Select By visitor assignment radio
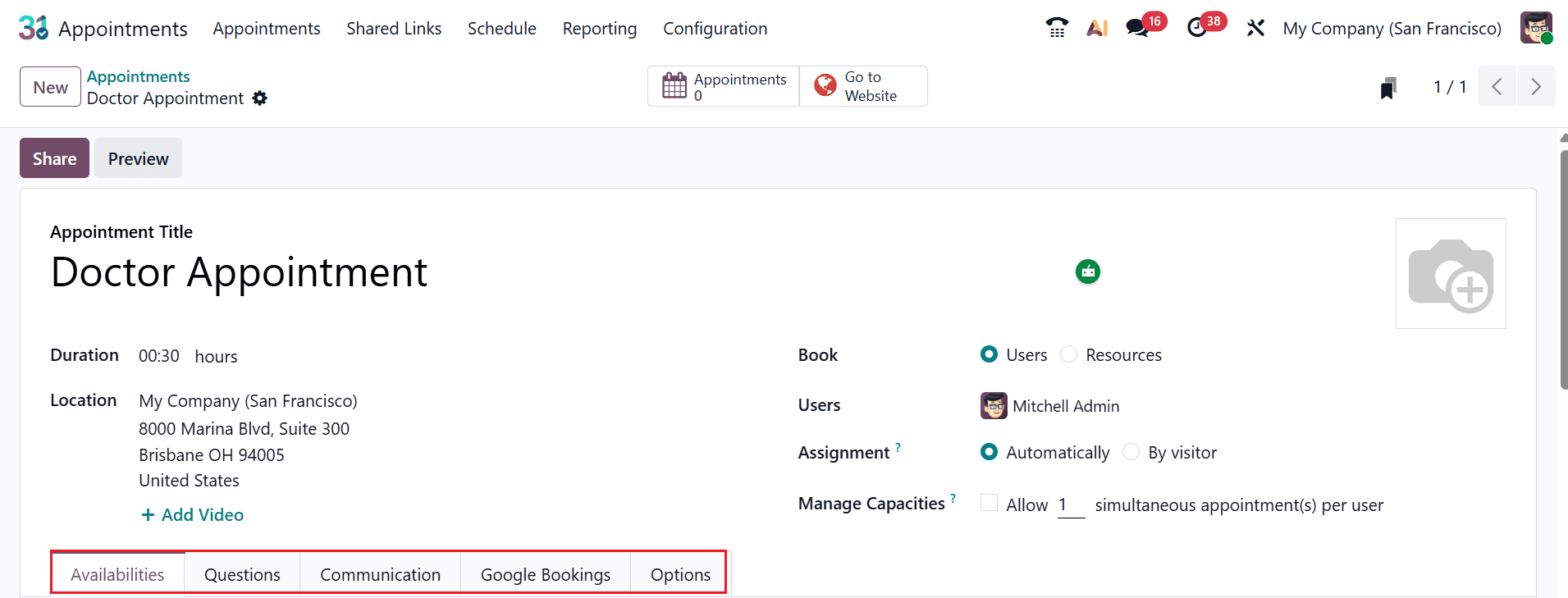Screen dimensions: 1568x598 (x=1131, y=452)
